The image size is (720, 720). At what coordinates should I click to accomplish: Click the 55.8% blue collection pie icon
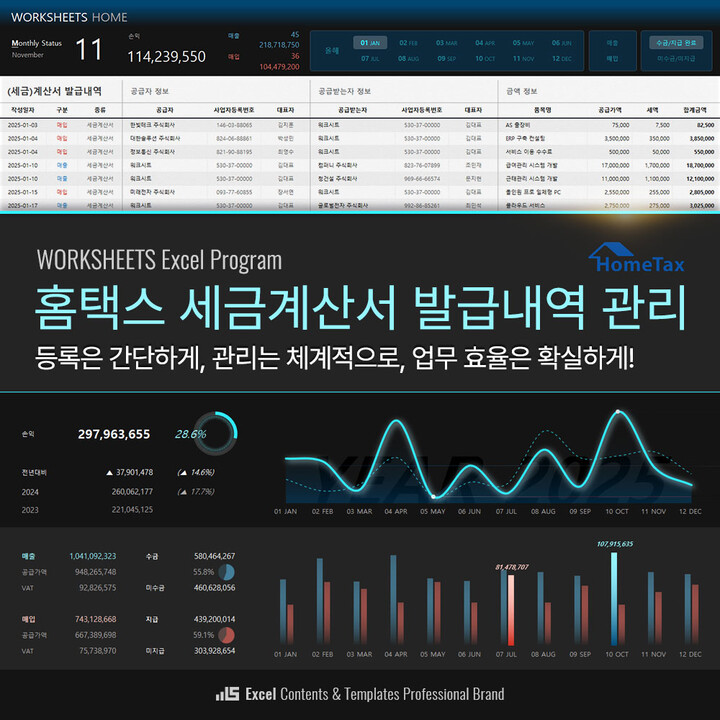(226, 572)
